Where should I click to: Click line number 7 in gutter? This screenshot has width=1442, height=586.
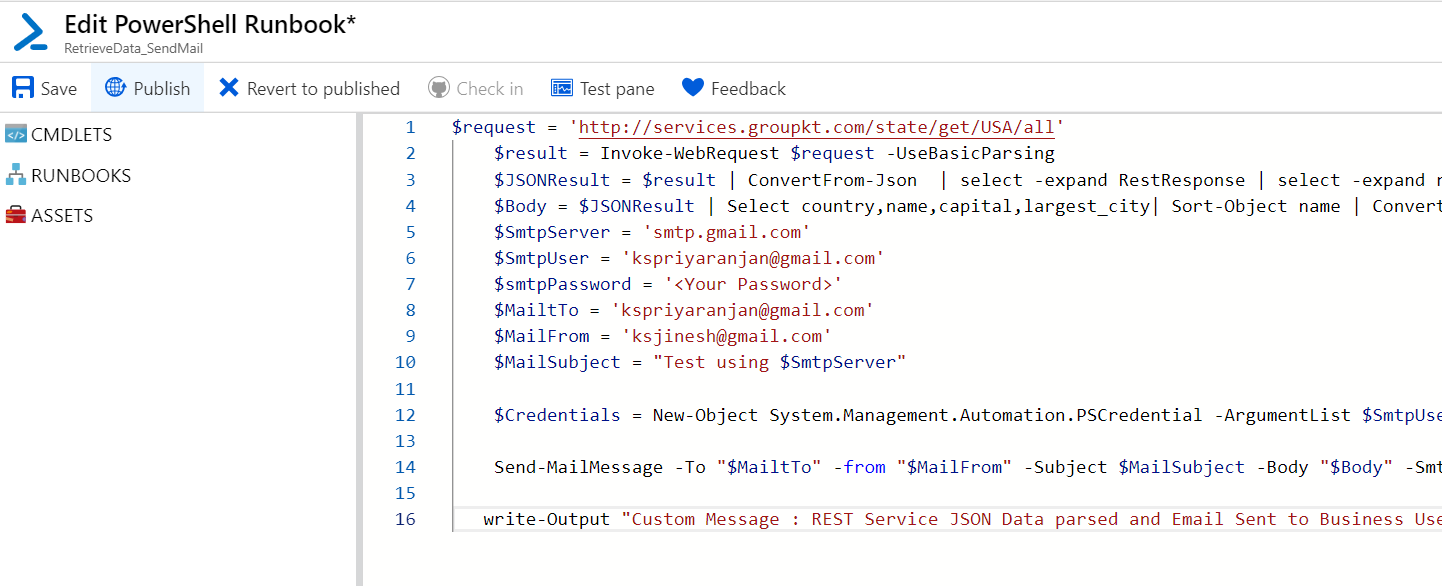click(x=410, y=284)
